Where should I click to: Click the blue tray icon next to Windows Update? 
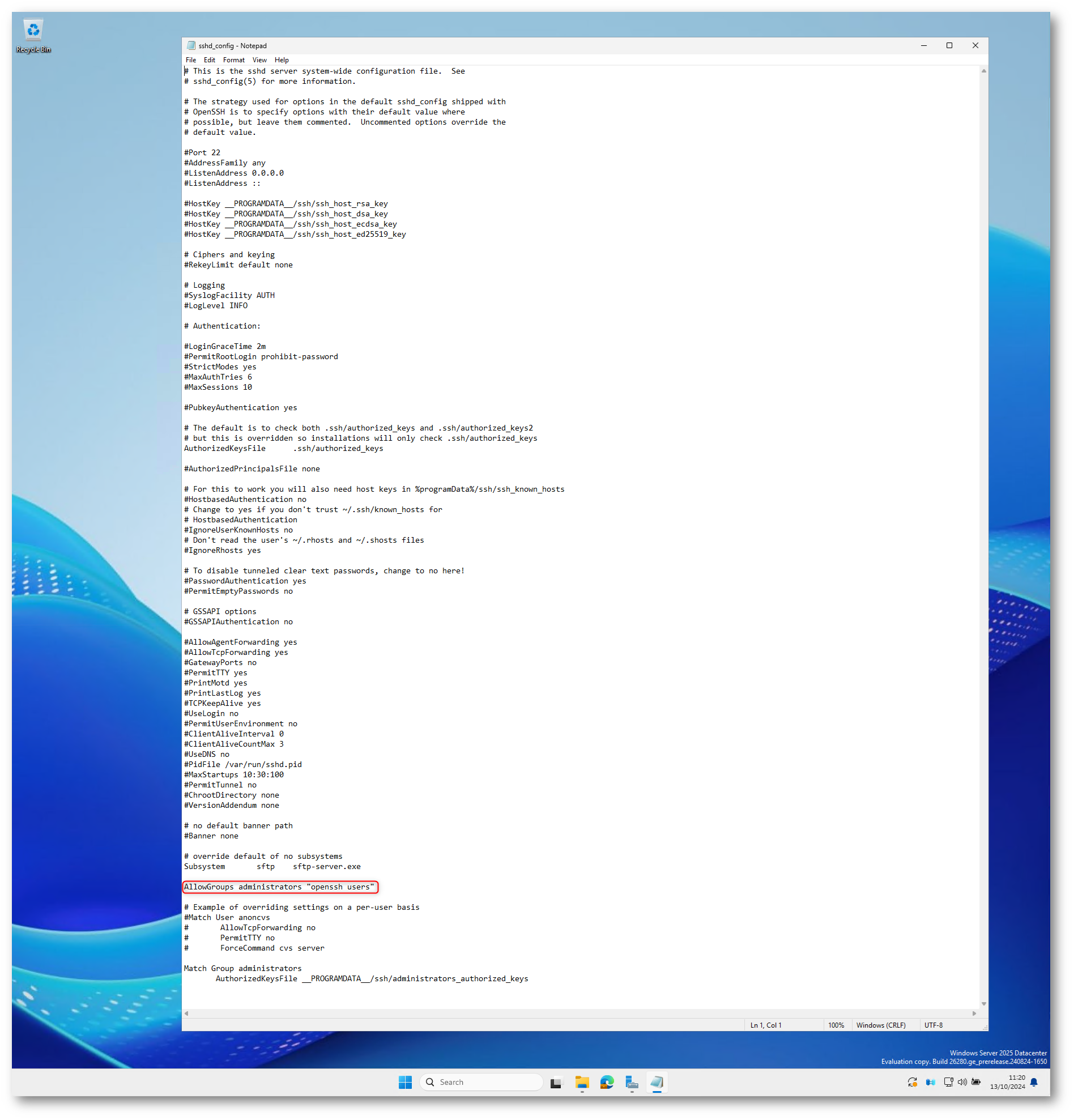click(930, 1082)
